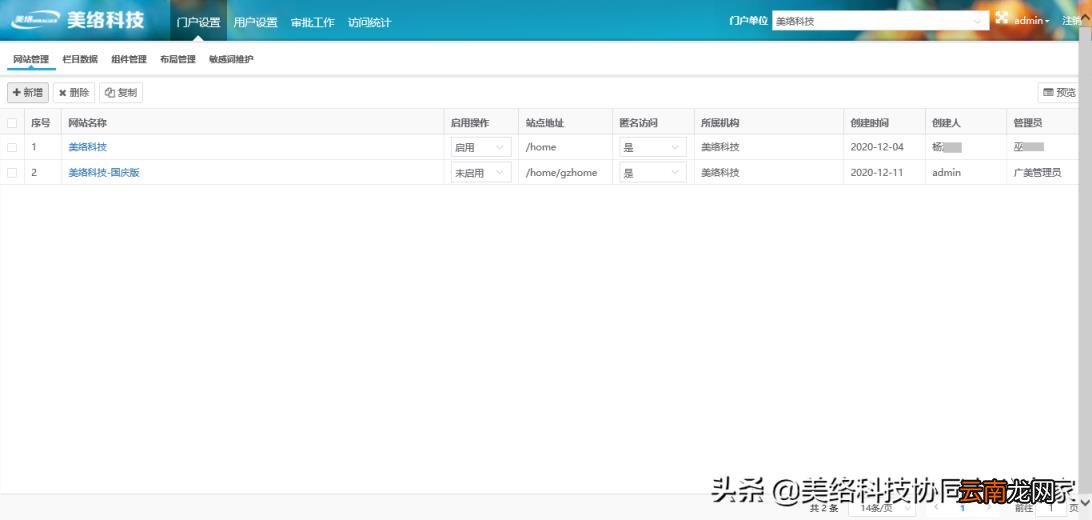Viewport: 1092px width, 520px height.
Task: Open 未启用 status dropdown for 国庆版 row
Action: point(481,172)
